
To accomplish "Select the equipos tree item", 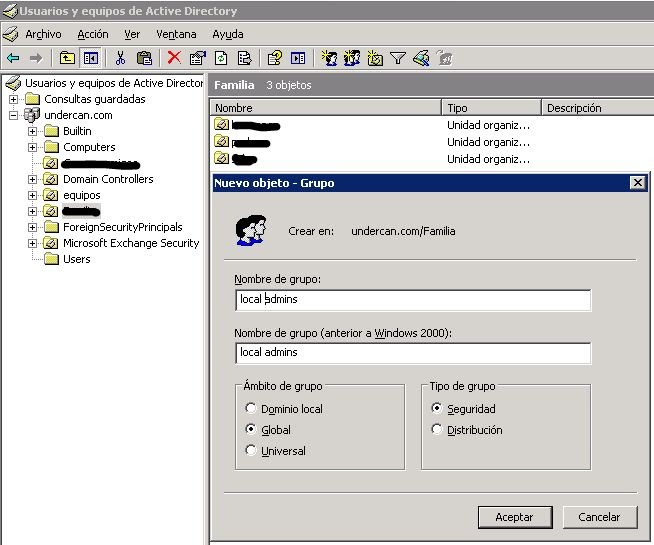I will tap(82, 195).
